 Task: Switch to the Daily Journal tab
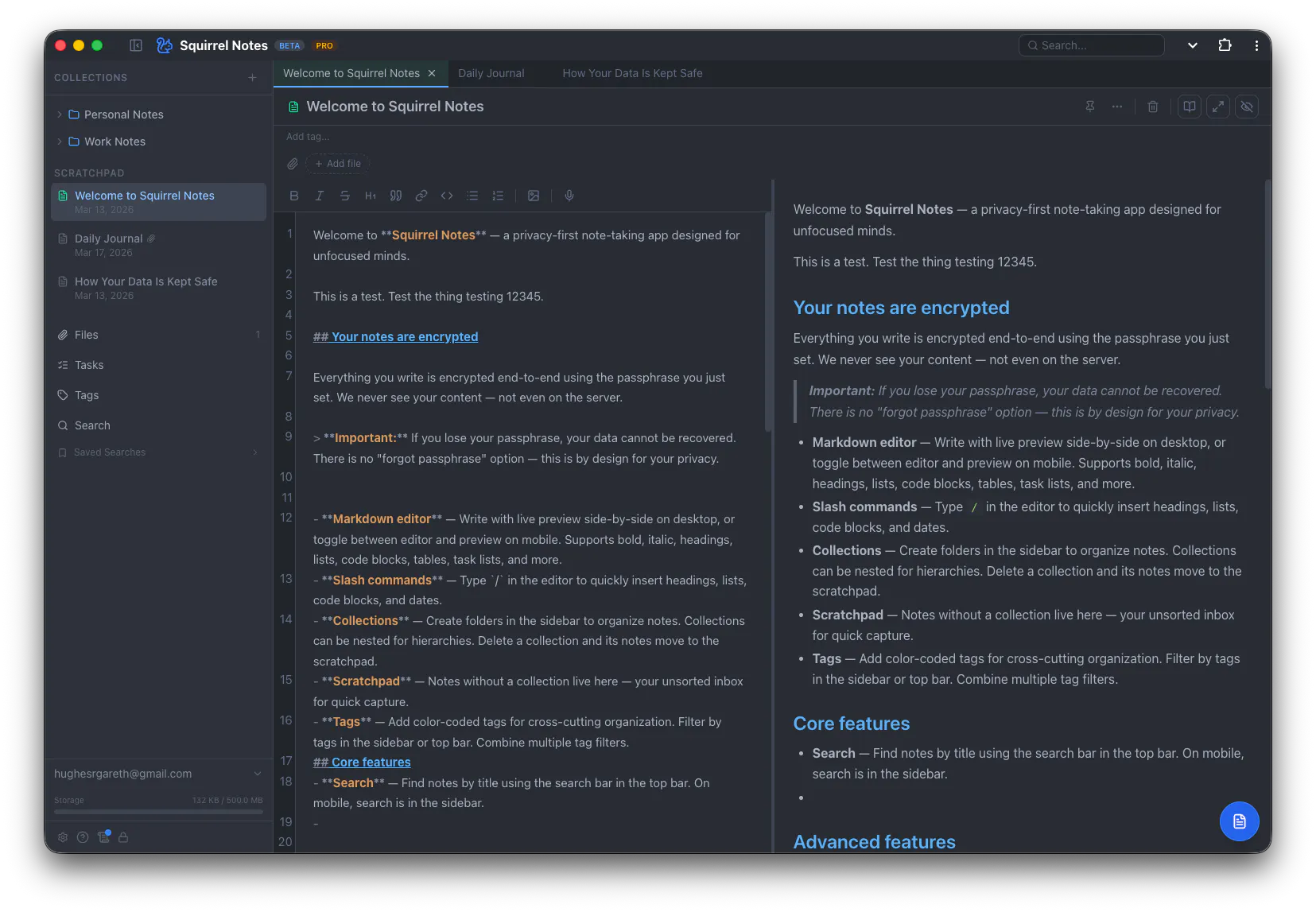click(491, 73)
